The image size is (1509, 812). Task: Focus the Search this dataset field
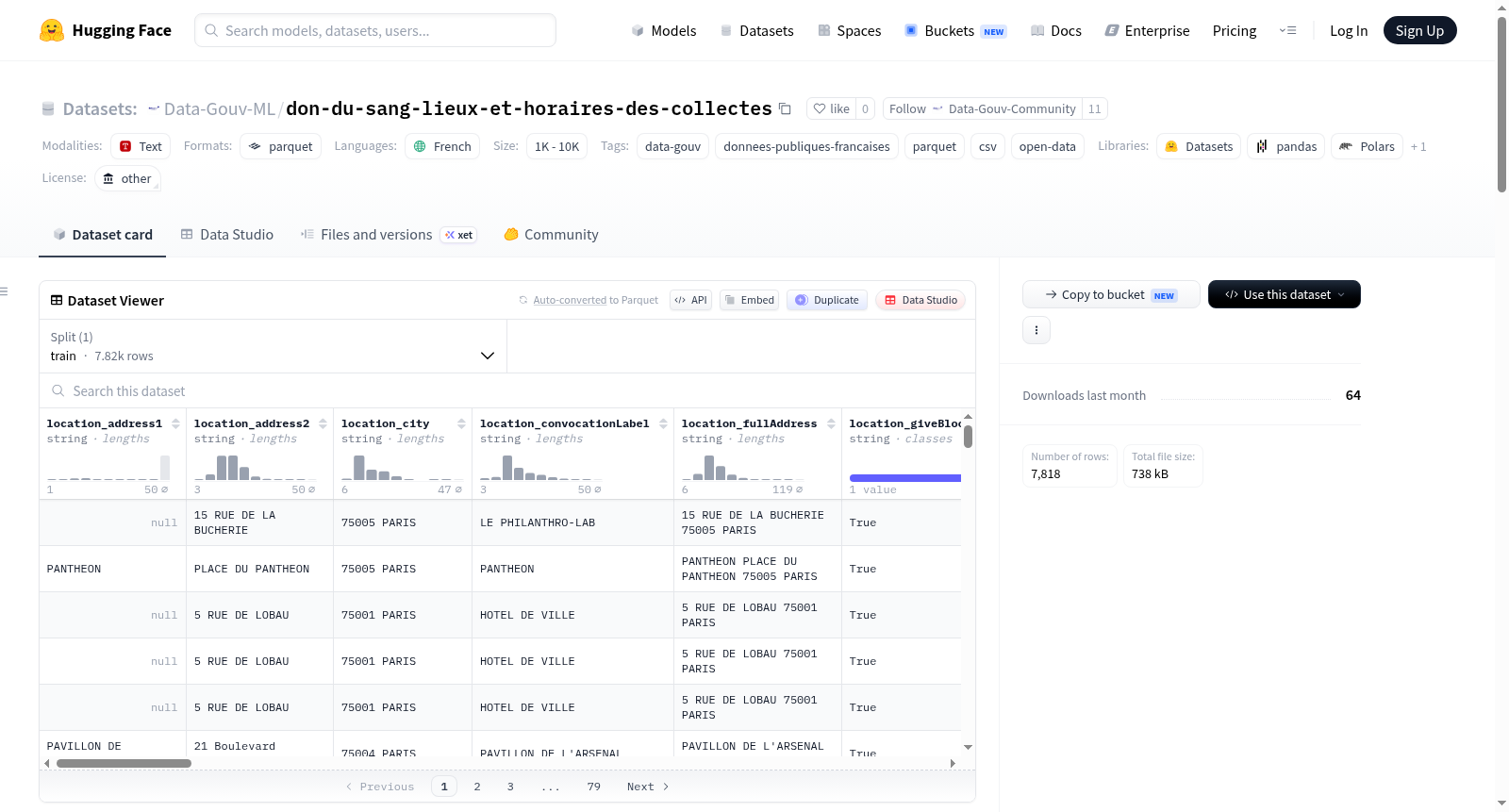click(x=507, y=390)
